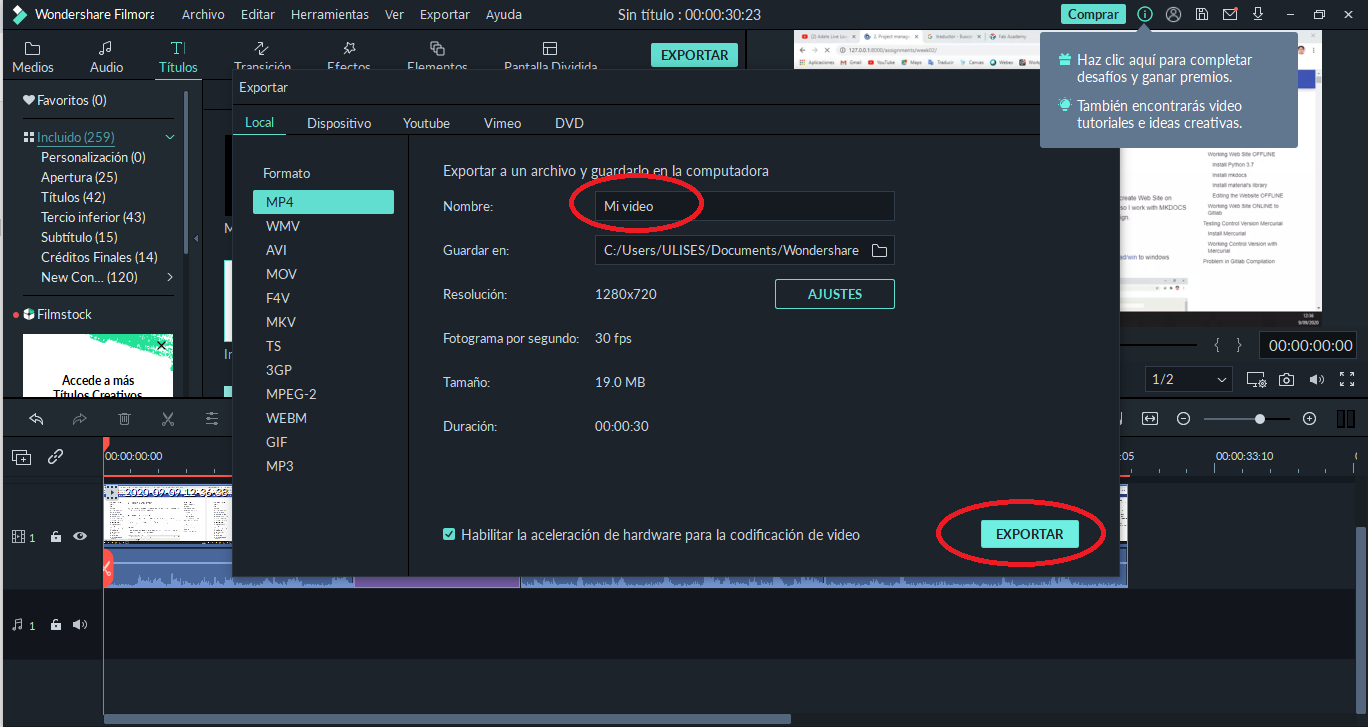Click the timeline zoom in plus icon
The height and width of the screenshot is (727, 1368).
coord(1310,419)
